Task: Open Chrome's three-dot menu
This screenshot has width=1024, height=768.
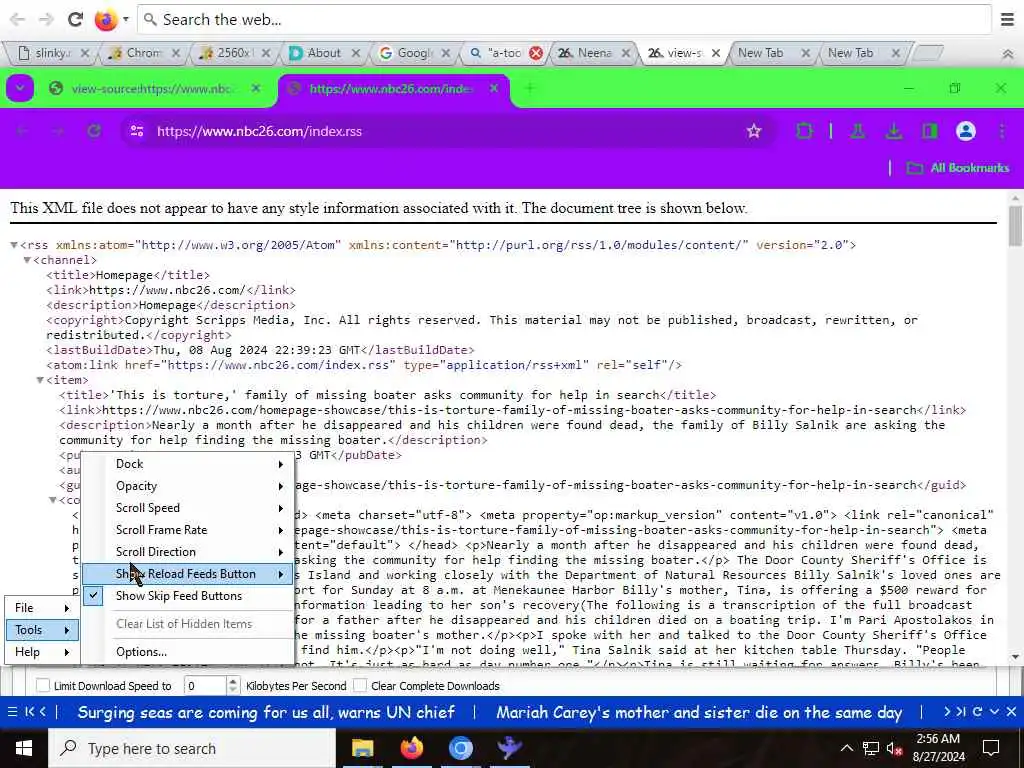Action: click(x=1001, y=131)
